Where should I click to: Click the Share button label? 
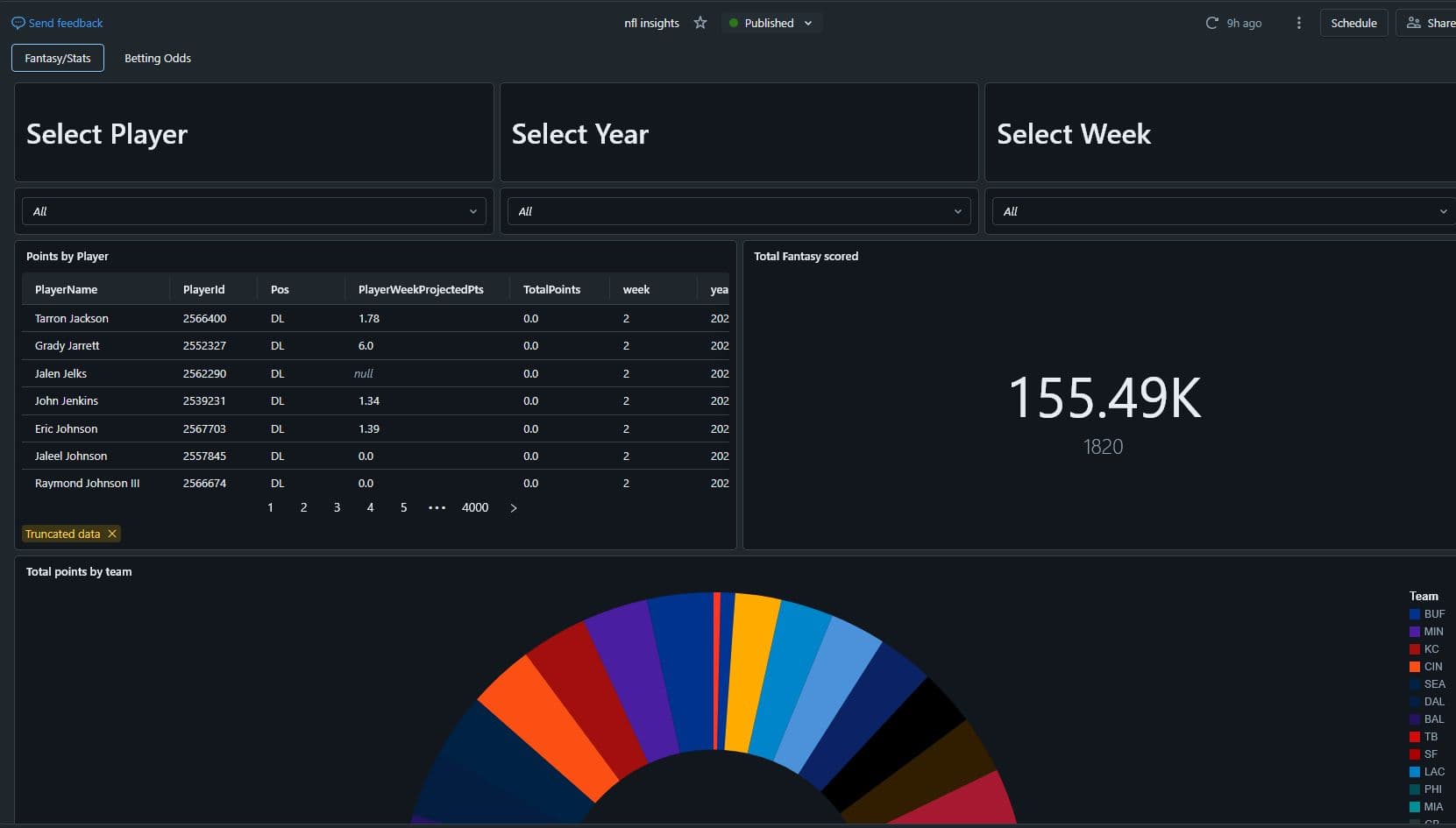pos(1440,23)
